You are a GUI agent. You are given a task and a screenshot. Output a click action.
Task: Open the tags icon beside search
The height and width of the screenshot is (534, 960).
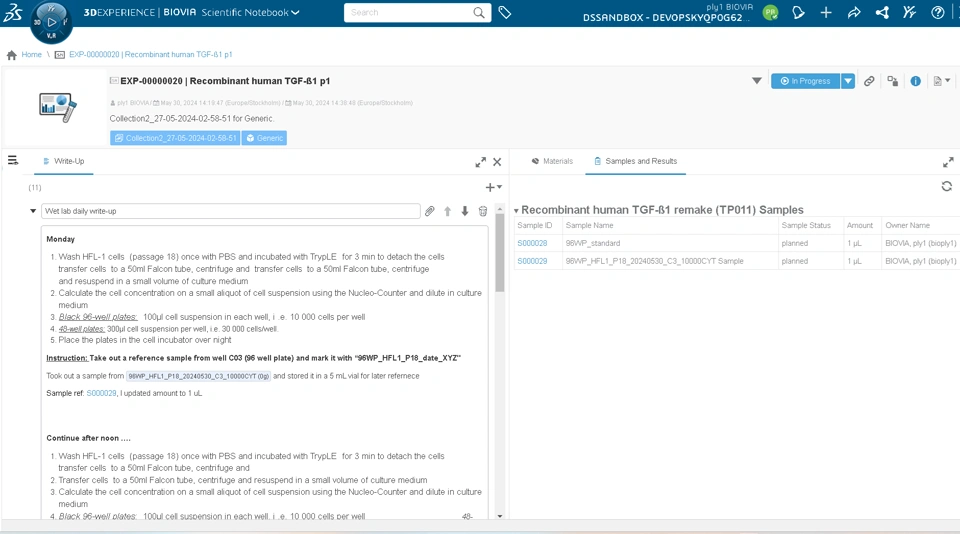click(x=504, y=12)
